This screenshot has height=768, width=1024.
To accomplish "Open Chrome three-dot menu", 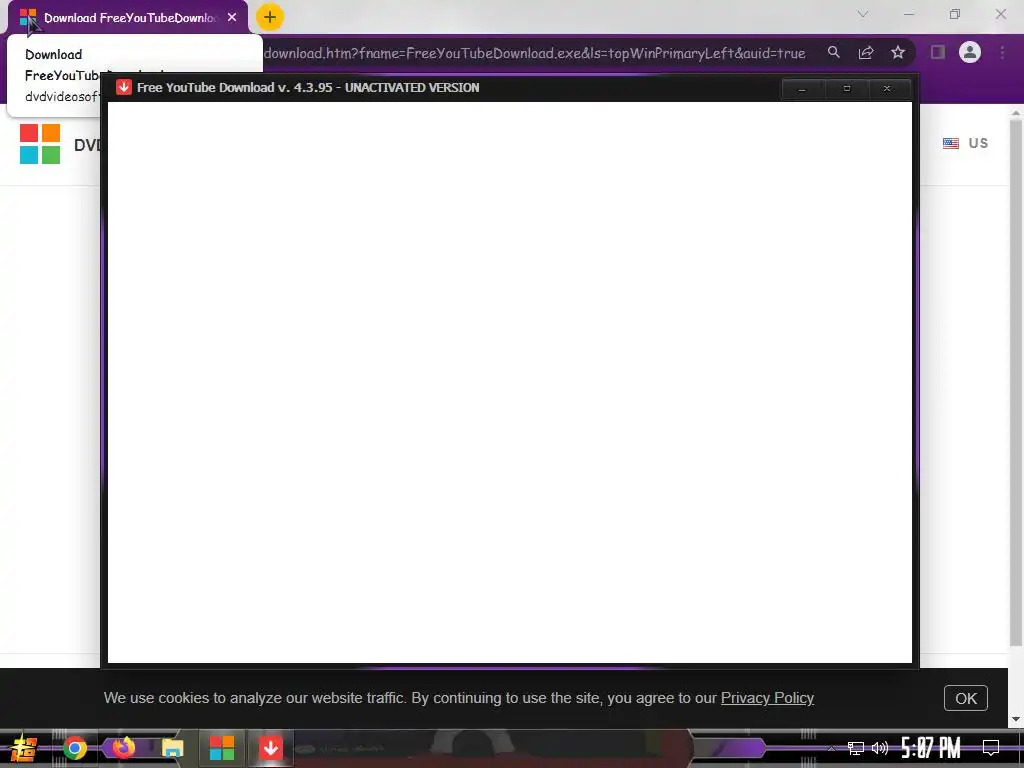I will tap(1002, 52).
